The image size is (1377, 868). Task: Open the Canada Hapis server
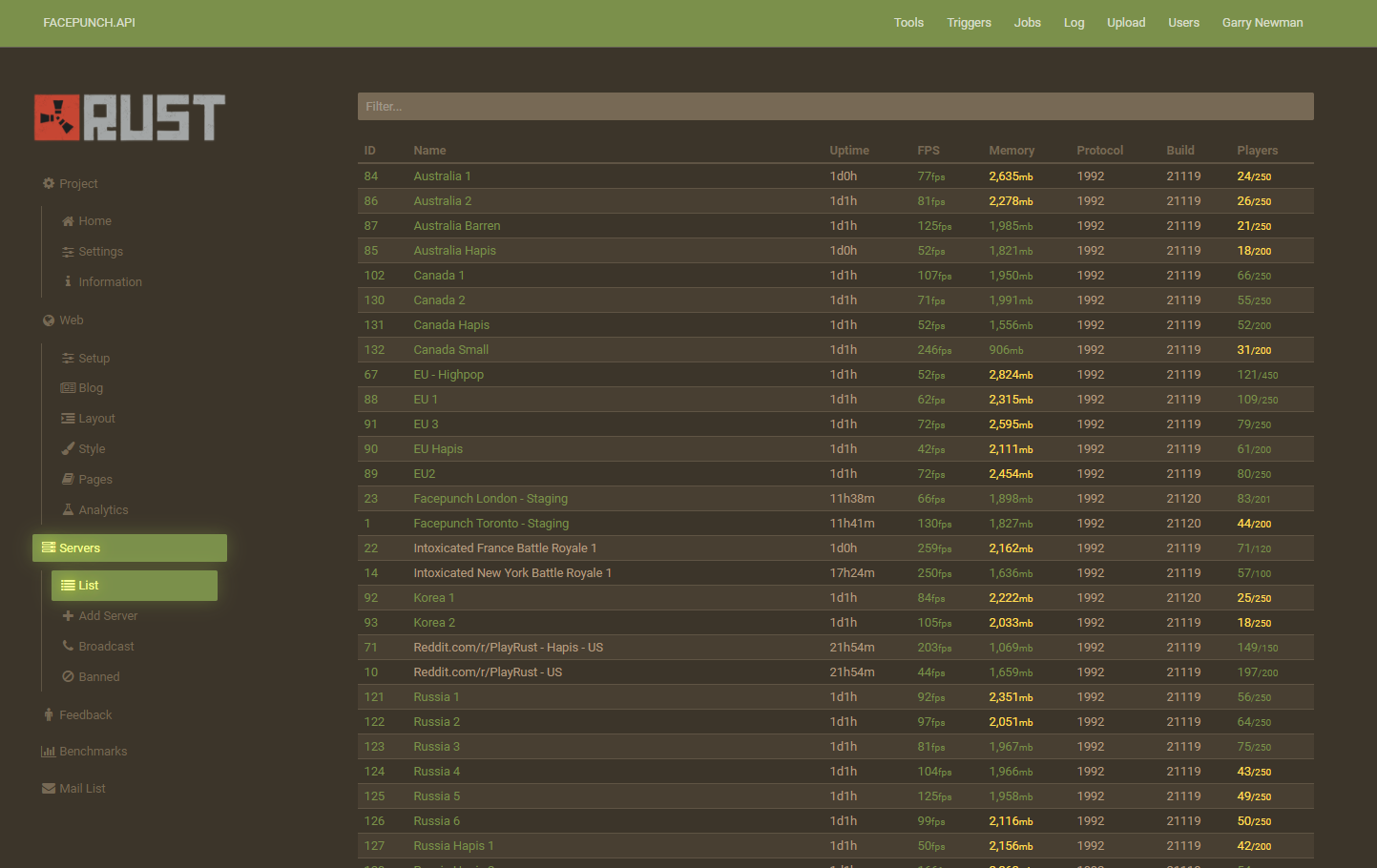click(451, 325)
